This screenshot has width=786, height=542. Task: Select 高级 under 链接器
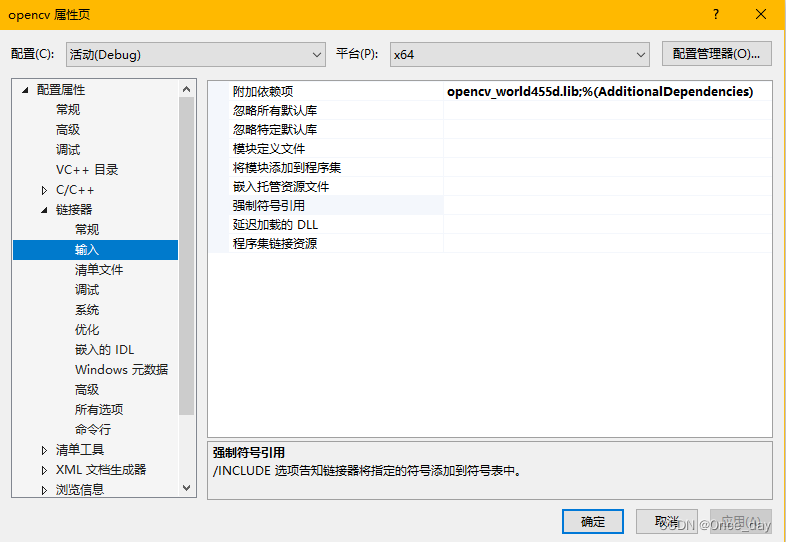pyautogui.click(x=87, y=390)
